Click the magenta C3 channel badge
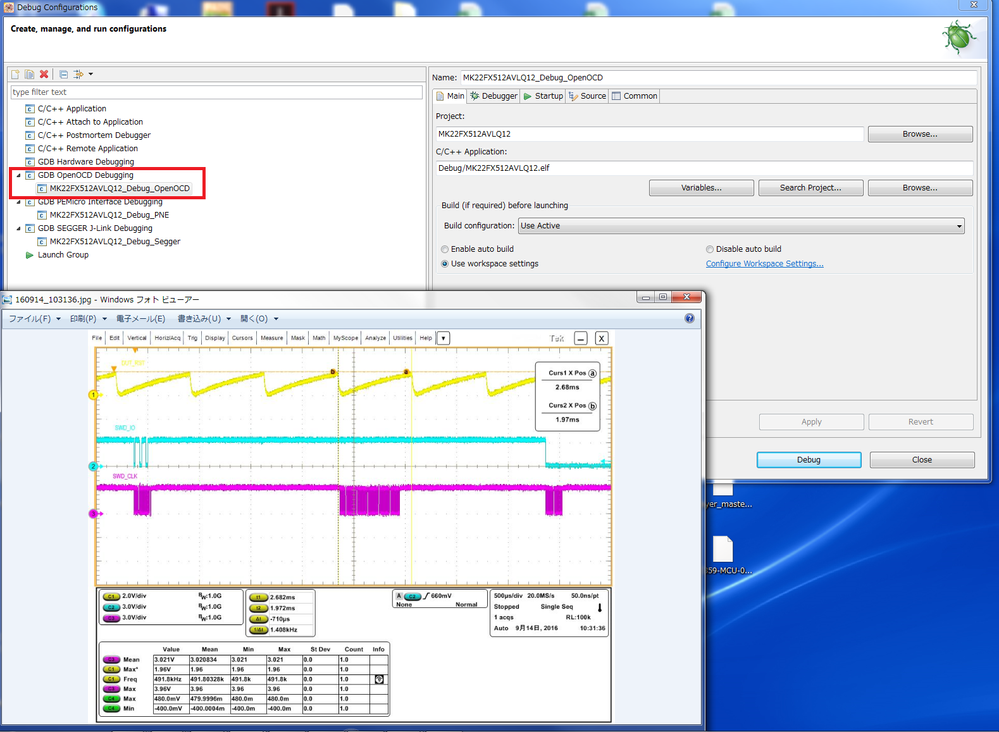The width and height of the screenshot is (999, 732). tap(111, 618)
